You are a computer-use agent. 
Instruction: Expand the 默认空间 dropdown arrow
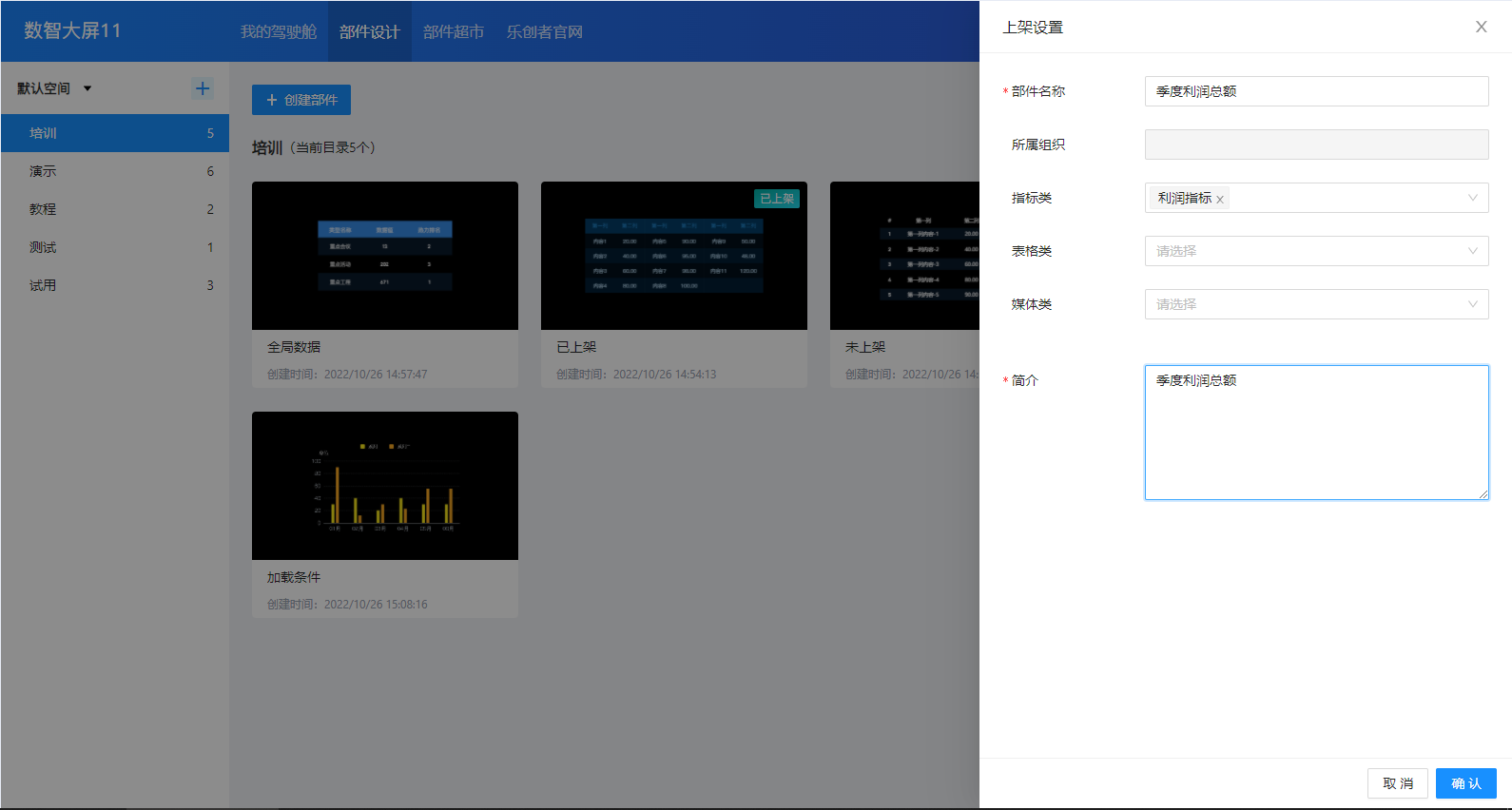click(87, 88)
